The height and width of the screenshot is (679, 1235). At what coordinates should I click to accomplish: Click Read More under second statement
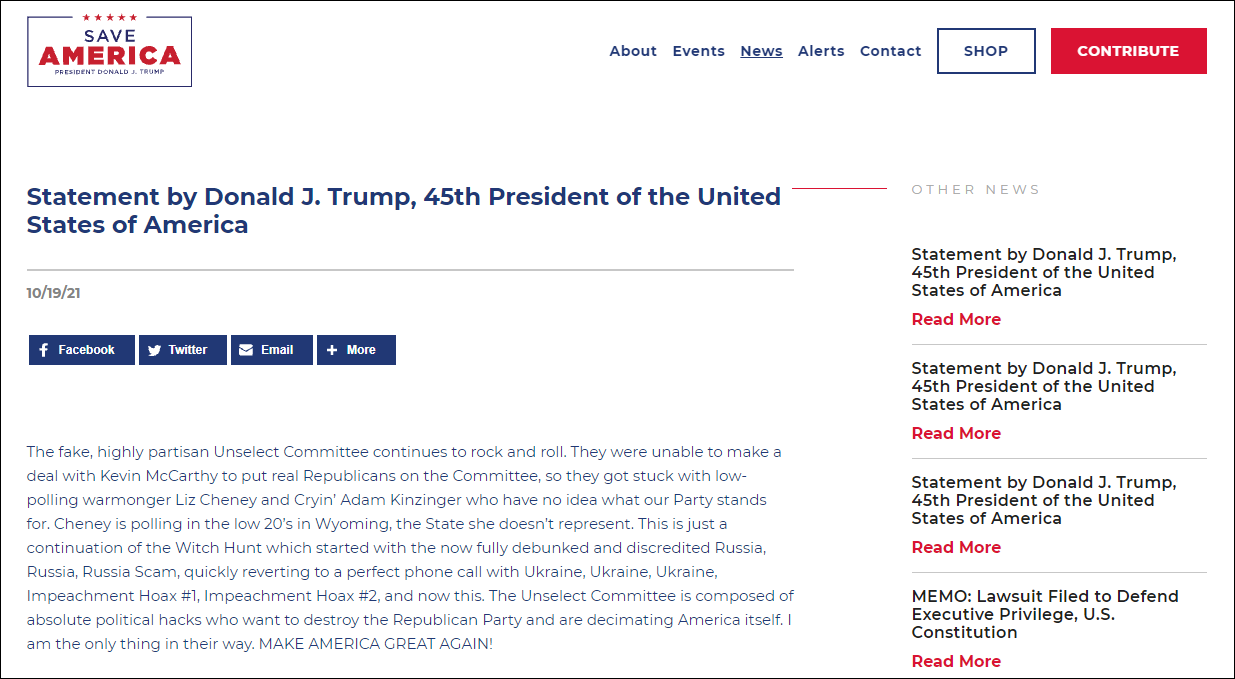click(x=956, y=433)
